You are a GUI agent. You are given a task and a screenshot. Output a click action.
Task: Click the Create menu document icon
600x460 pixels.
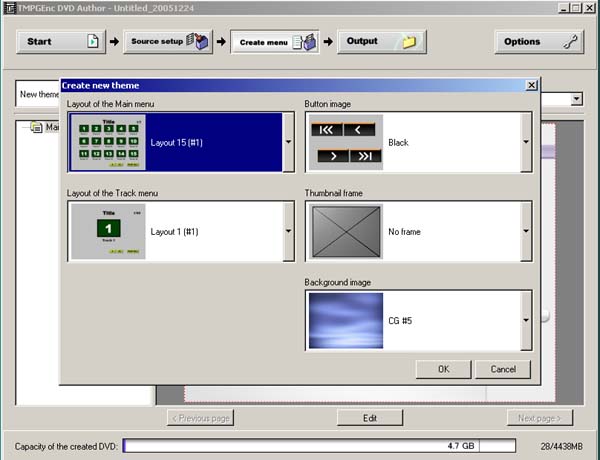pos(305,42)
